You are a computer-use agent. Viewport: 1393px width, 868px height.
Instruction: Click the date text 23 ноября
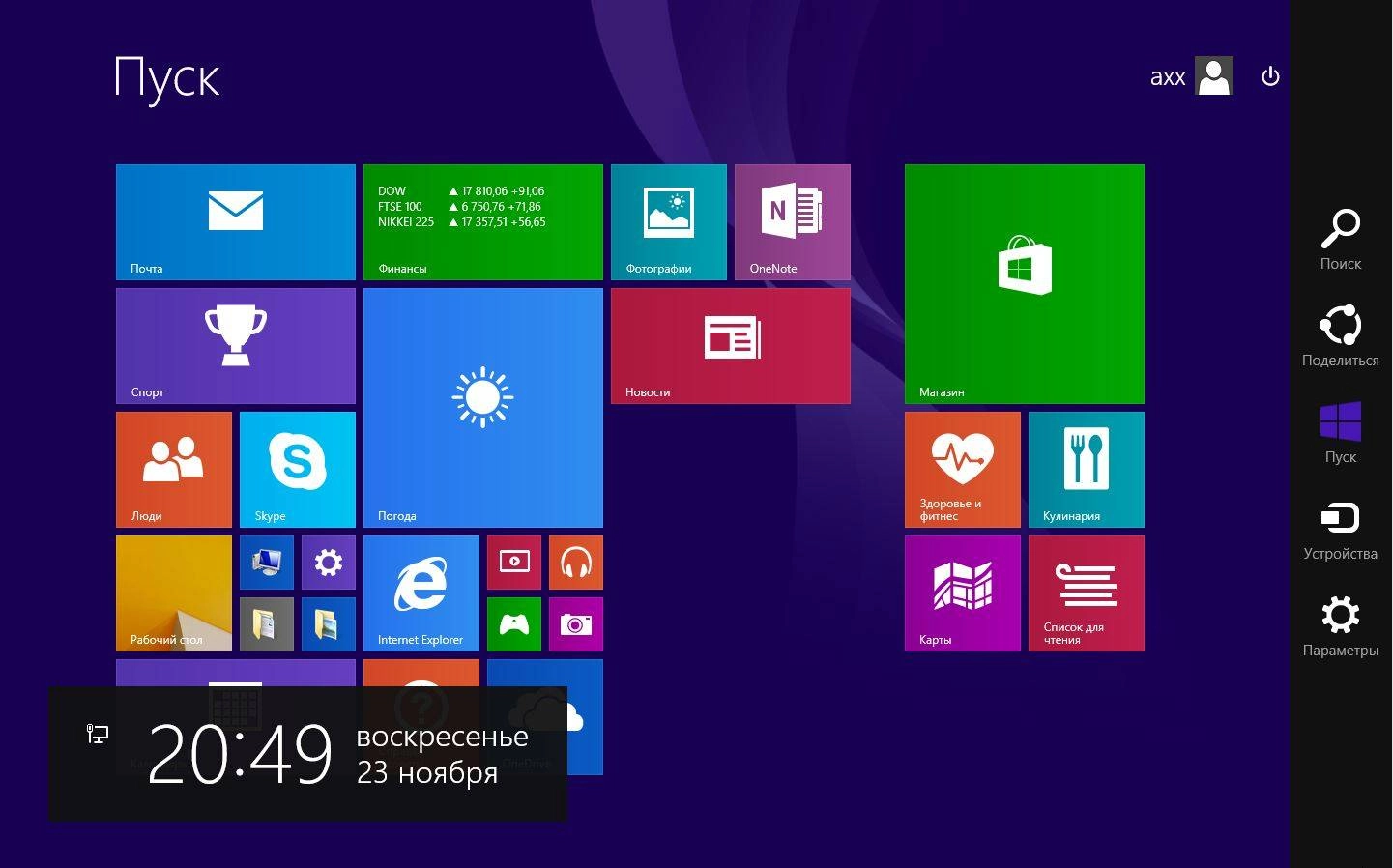(427, 773)
